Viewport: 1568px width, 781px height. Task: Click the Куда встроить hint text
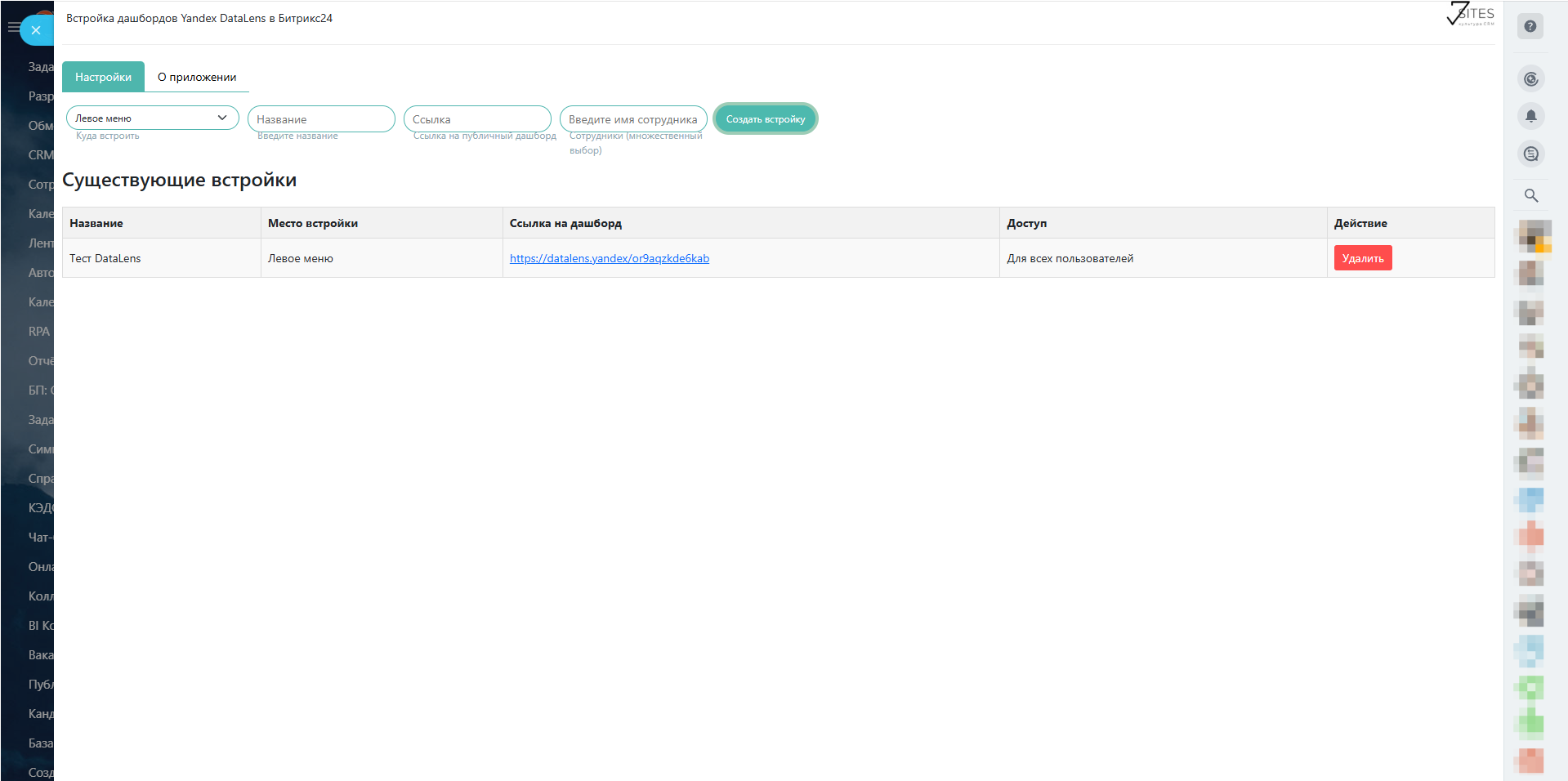[x=108, y=136]
